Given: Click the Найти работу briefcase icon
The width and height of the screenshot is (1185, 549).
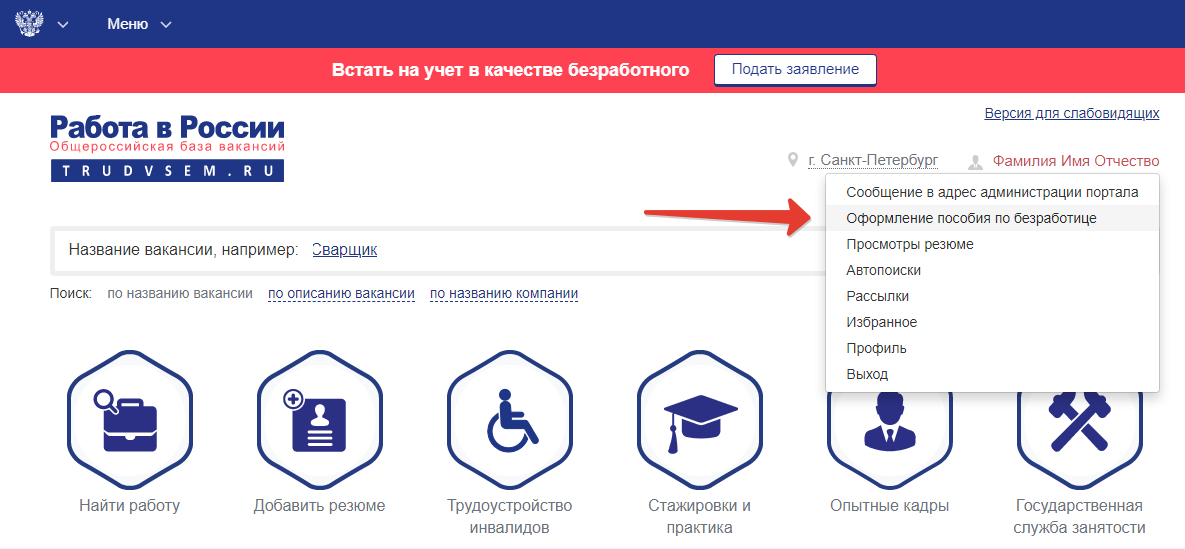Looking at the screenshot, I should (130, 420).
